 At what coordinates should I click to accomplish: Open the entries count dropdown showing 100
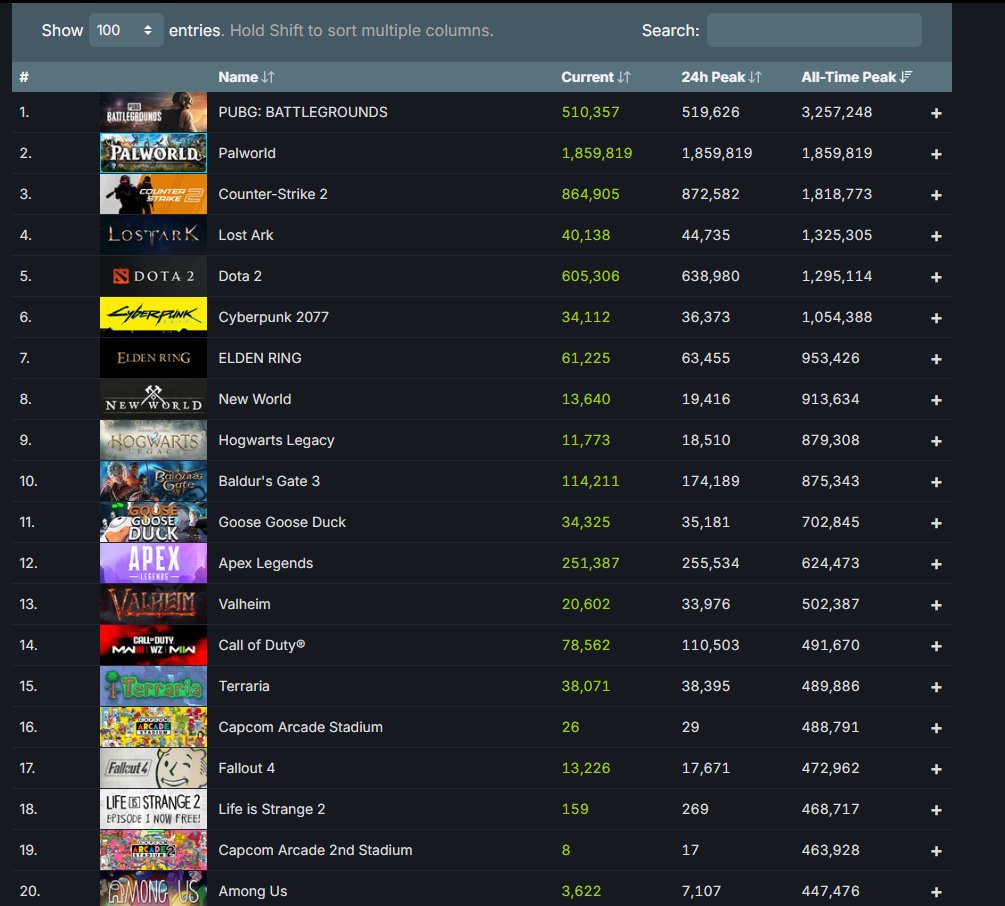[126, 30]
